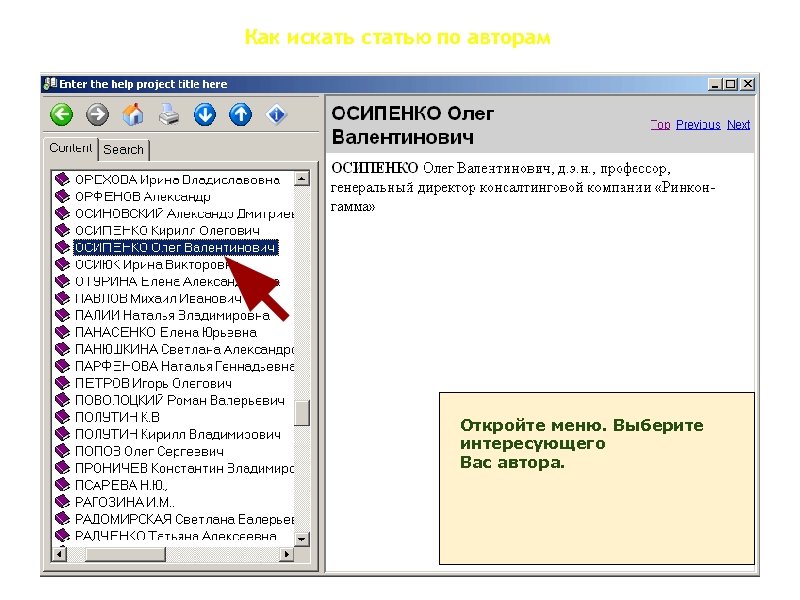Screen dimensions: 800x600
Task: Maximize the help window
Action: click(x=731, y=84)
